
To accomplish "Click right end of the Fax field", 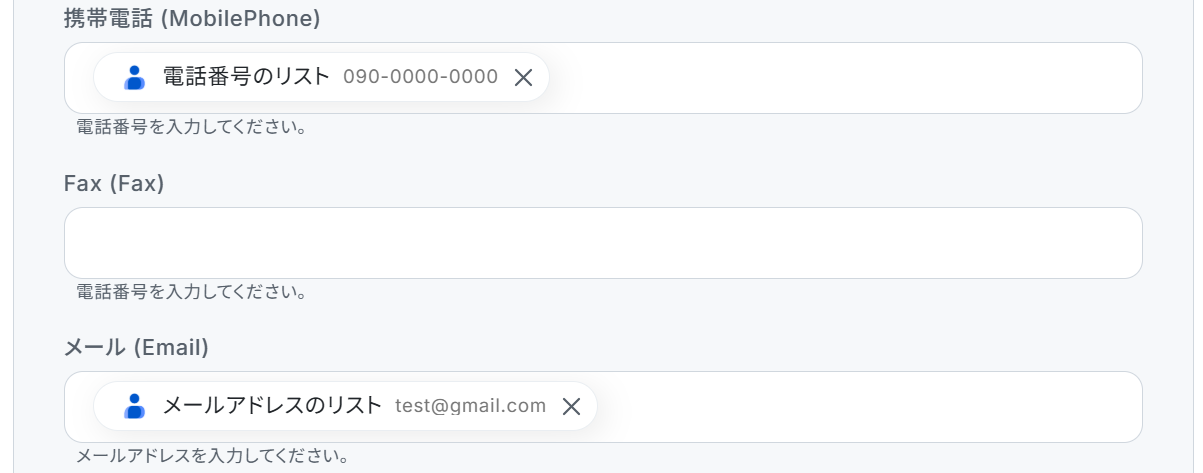I will 1110,243.
